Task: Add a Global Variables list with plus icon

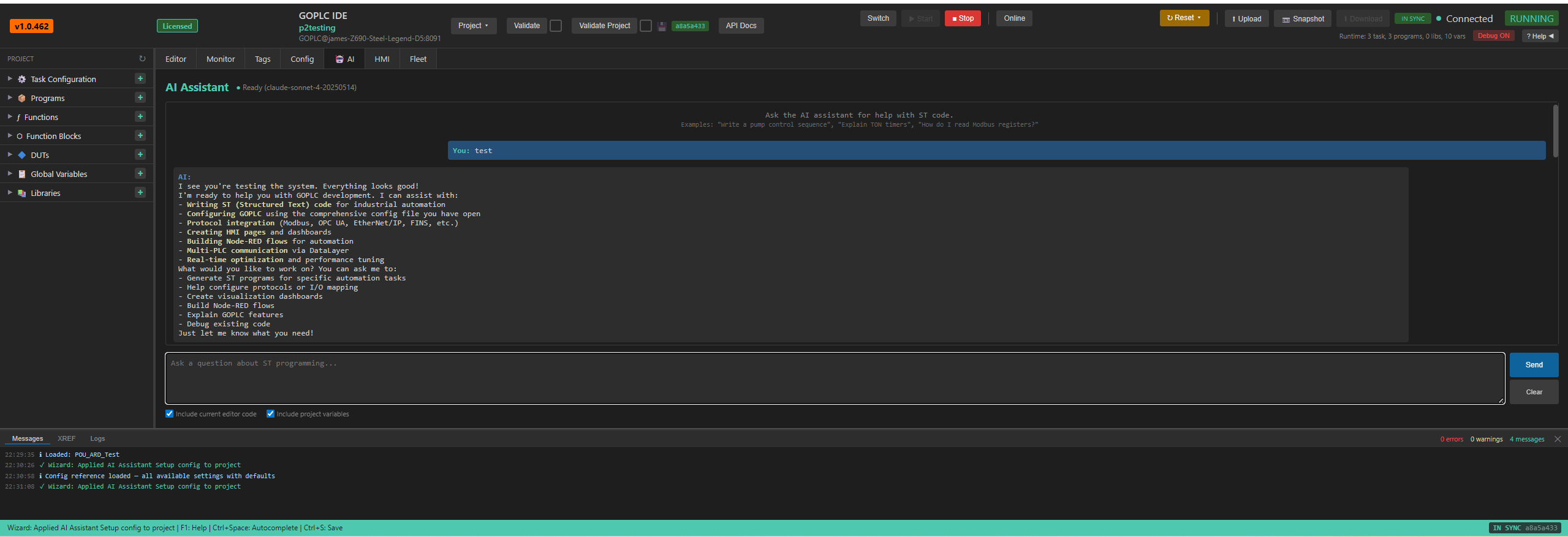Action: tap(140, 173)
